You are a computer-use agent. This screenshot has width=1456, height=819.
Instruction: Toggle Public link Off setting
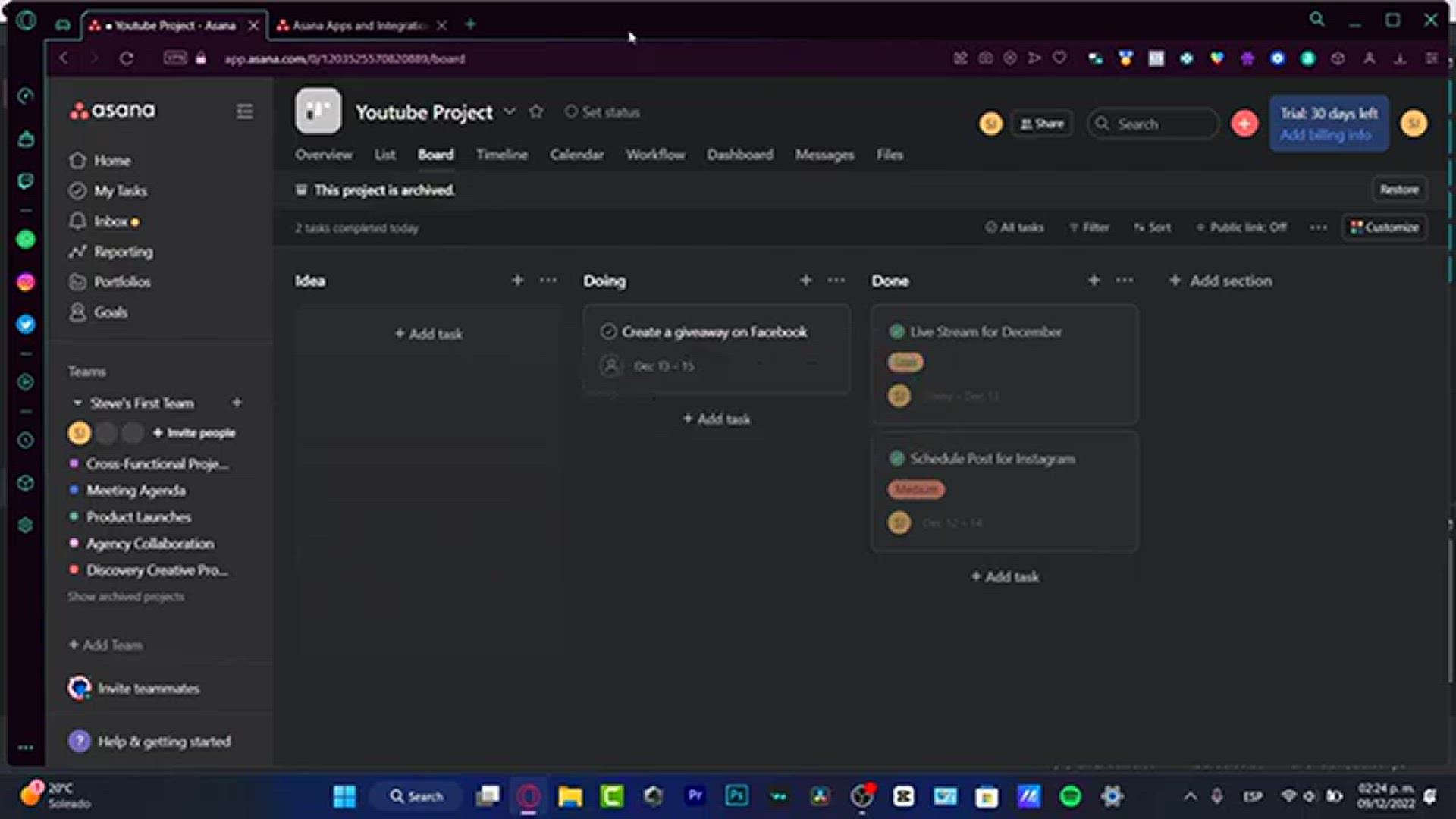(1241, 227)
